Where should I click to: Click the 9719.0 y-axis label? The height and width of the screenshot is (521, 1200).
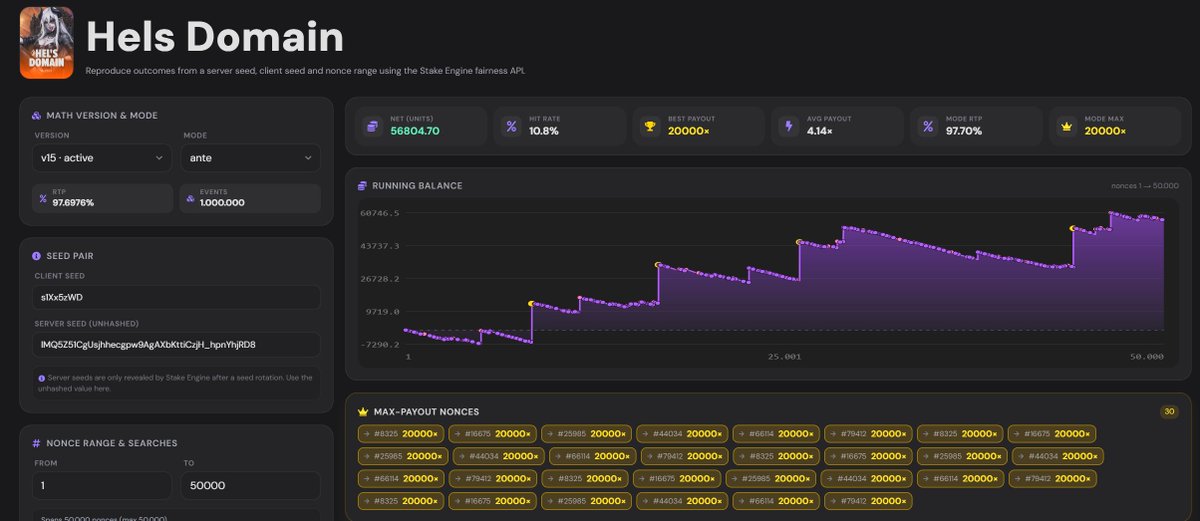[x=384, y=312]
